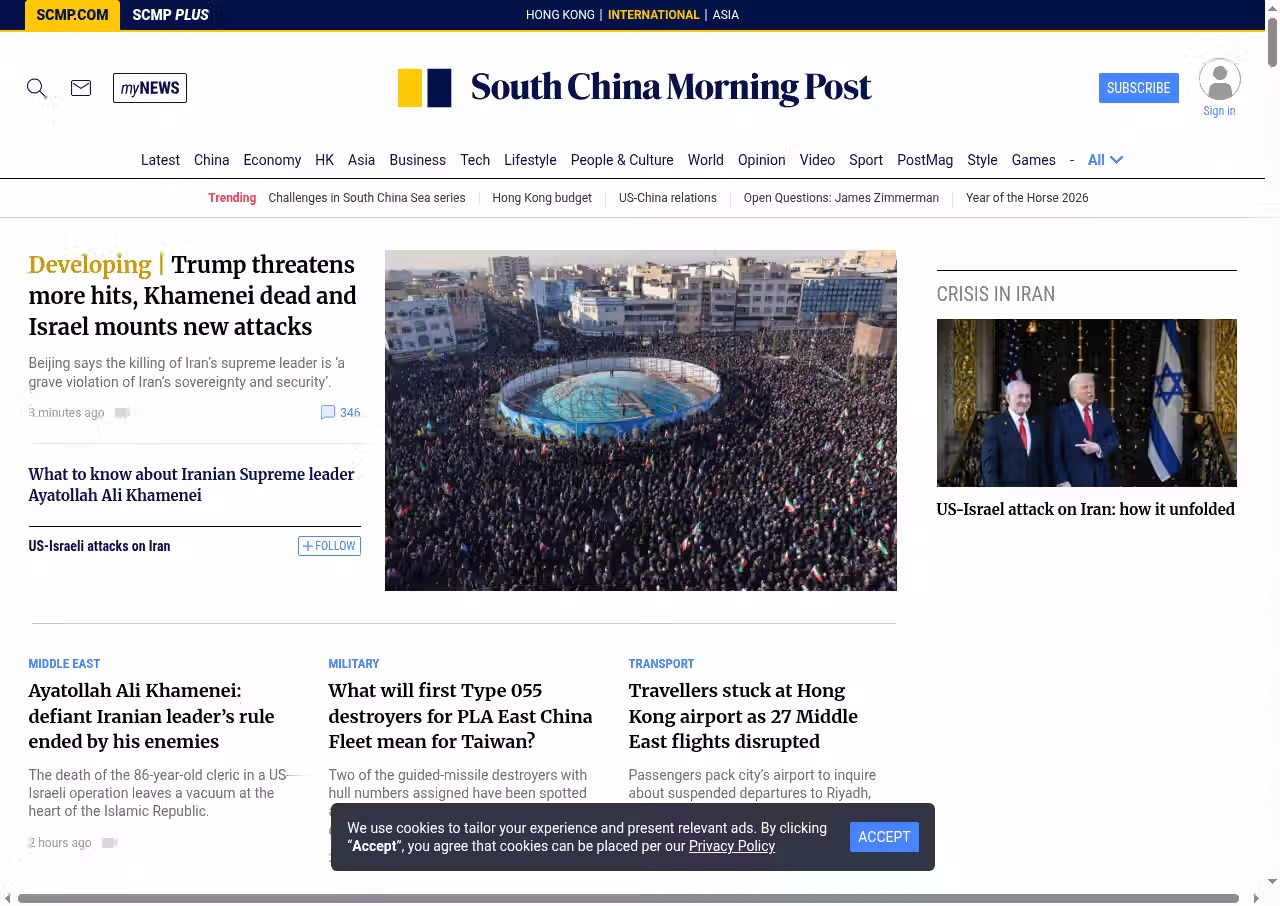Click the Subscribe button

pos(1138,88)
